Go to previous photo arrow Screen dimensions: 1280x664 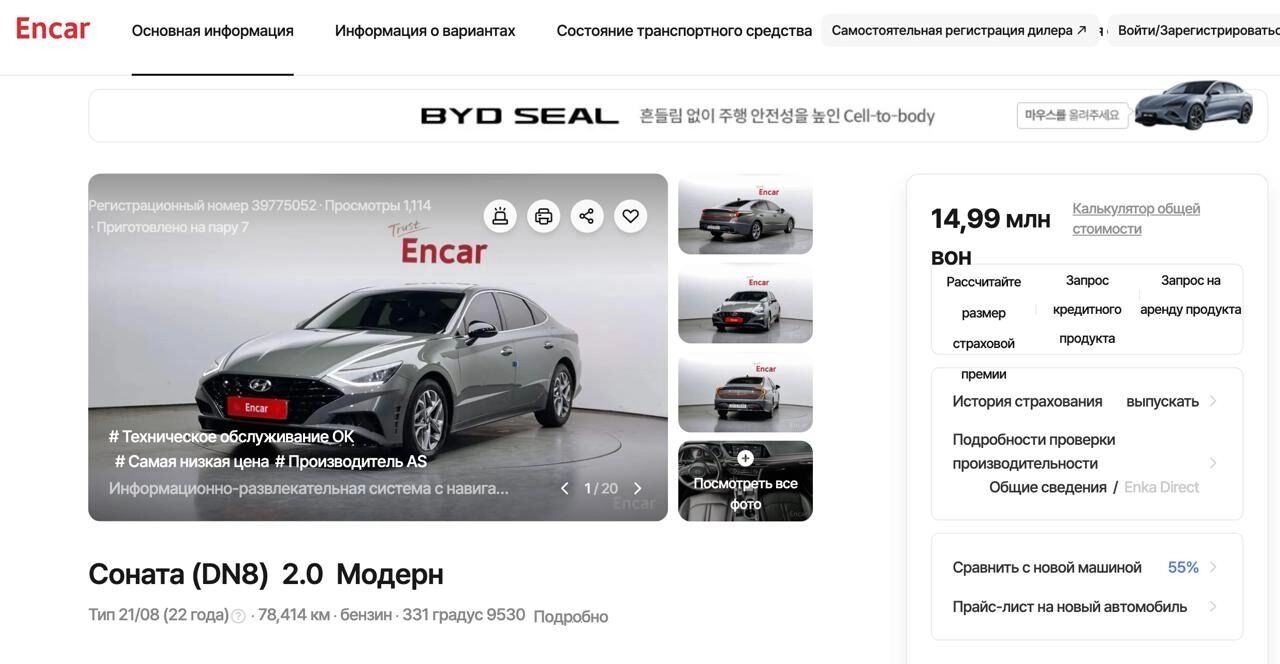tap(564, 489)
